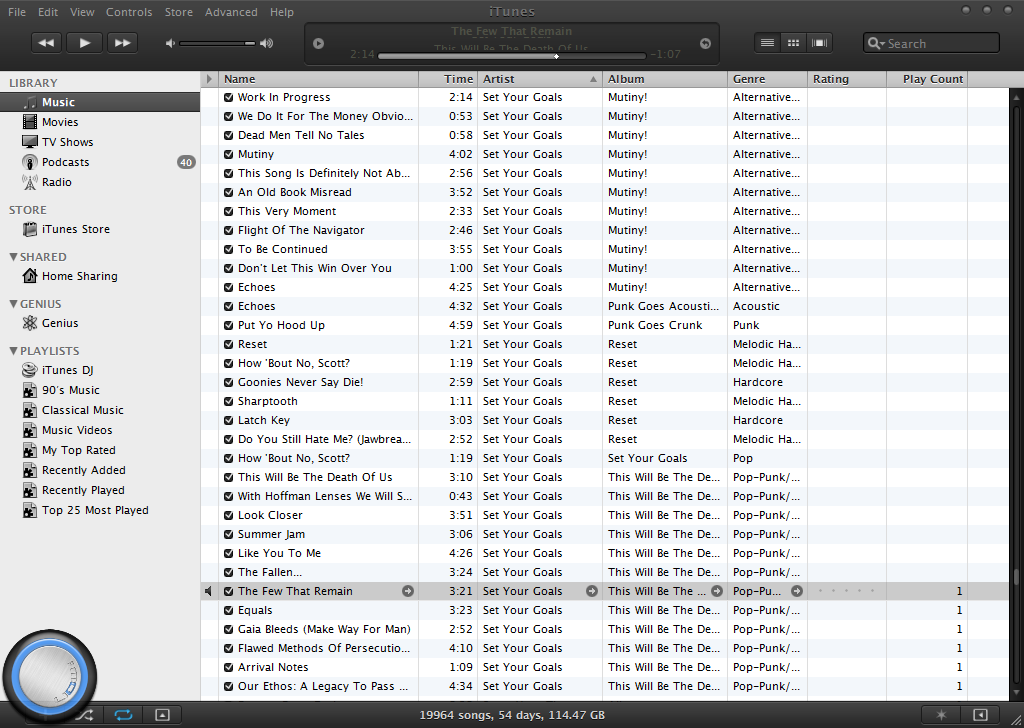Click the Search input field
Viewport: 1024px width, 728px height.
(x=931, y=44)
